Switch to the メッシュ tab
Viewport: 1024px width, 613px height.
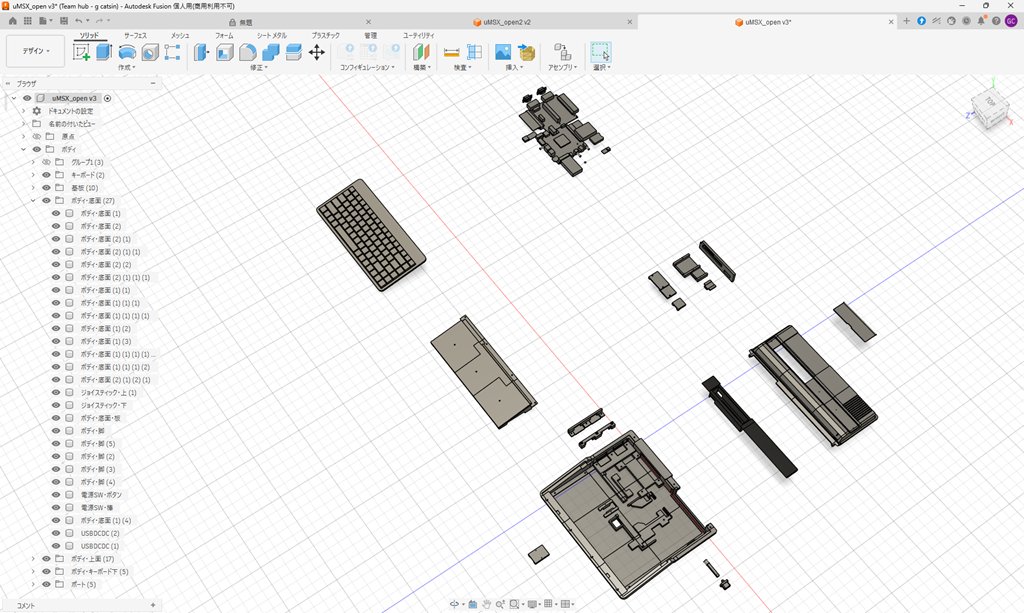click(180, 35)
